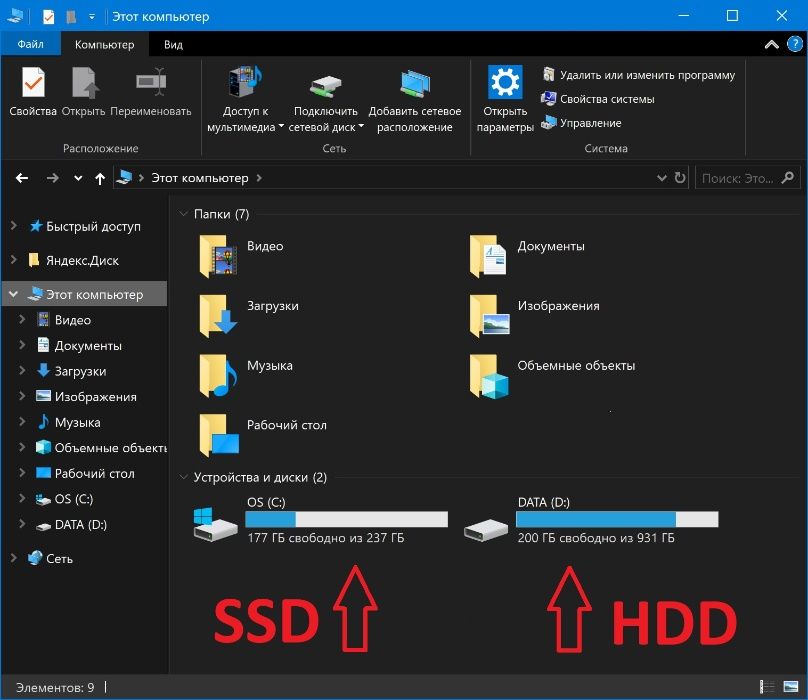
Task: Select the Рабочий стол folder icon
Action: (219, 435)
